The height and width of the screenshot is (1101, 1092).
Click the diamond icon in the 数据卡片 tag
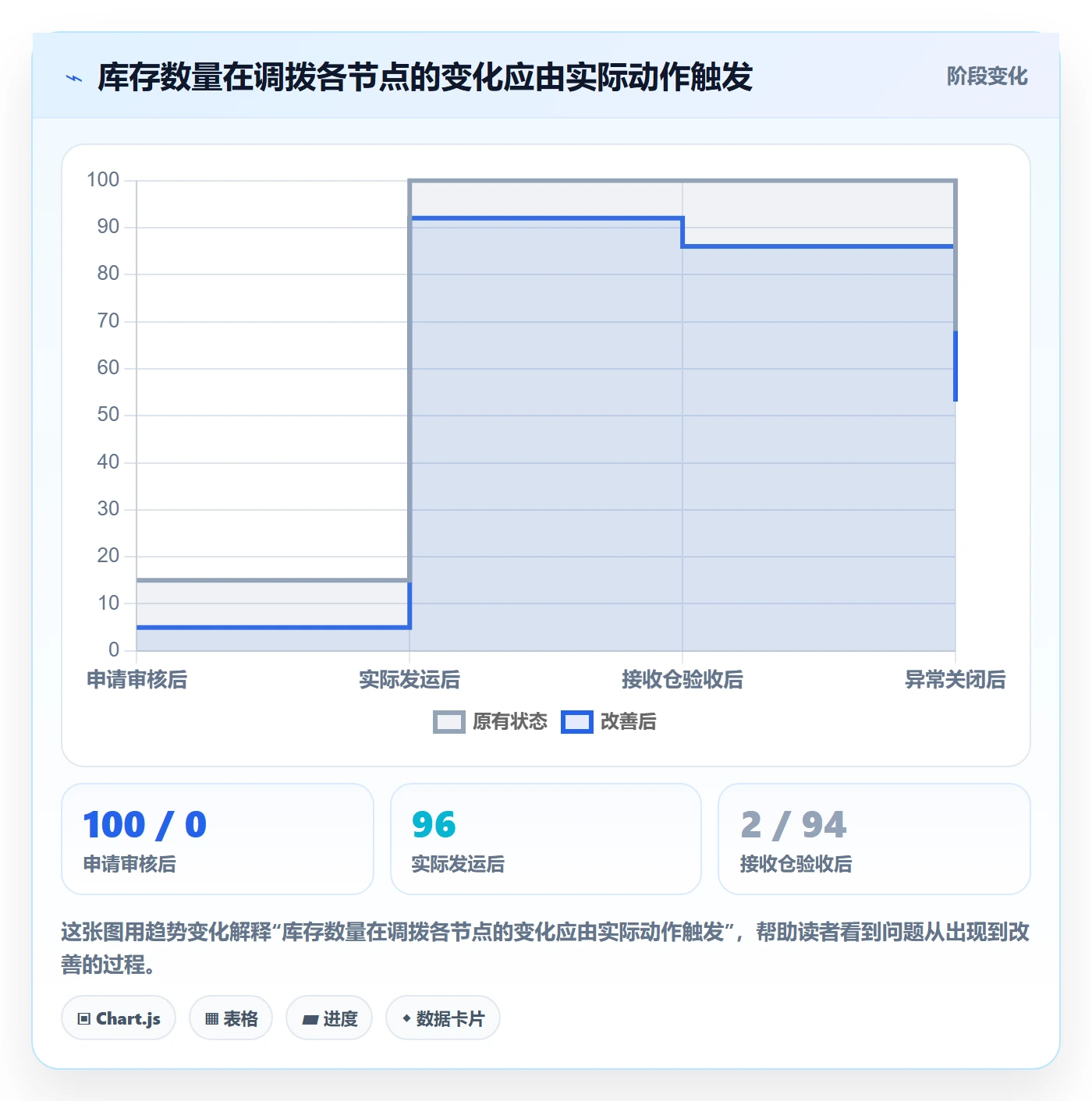tap(406, 1018)
